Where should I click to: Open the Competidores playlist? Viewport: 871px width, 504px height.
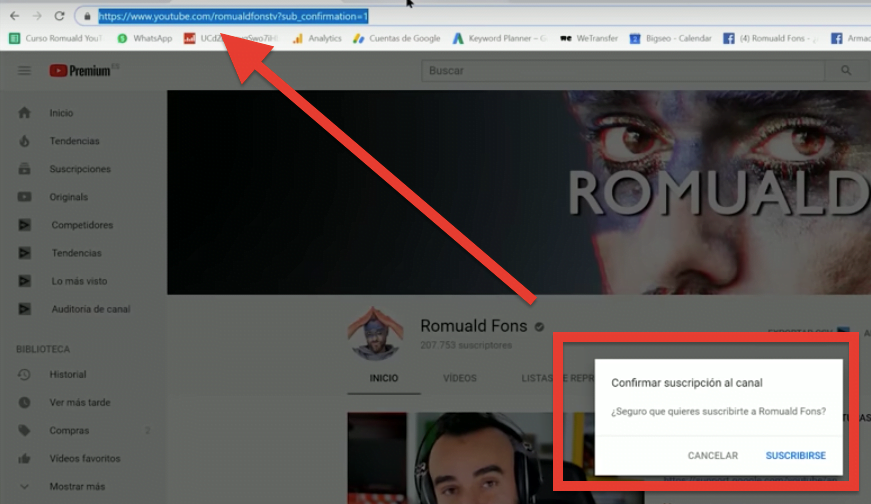click(x=82, y=225)
